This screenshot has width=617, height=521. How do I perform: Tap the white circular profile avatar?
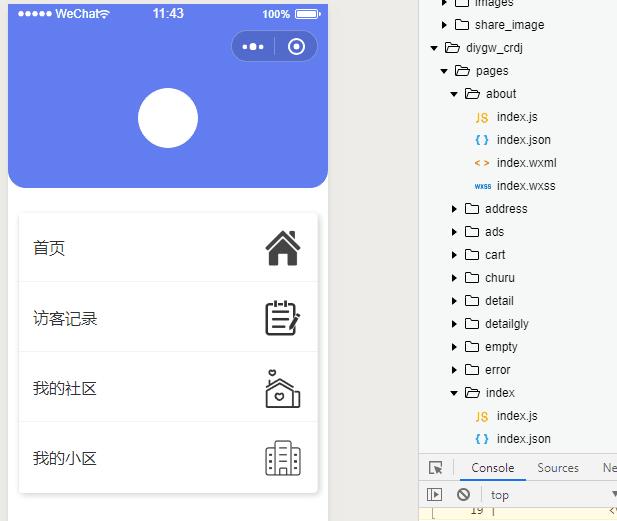[168, 118]
